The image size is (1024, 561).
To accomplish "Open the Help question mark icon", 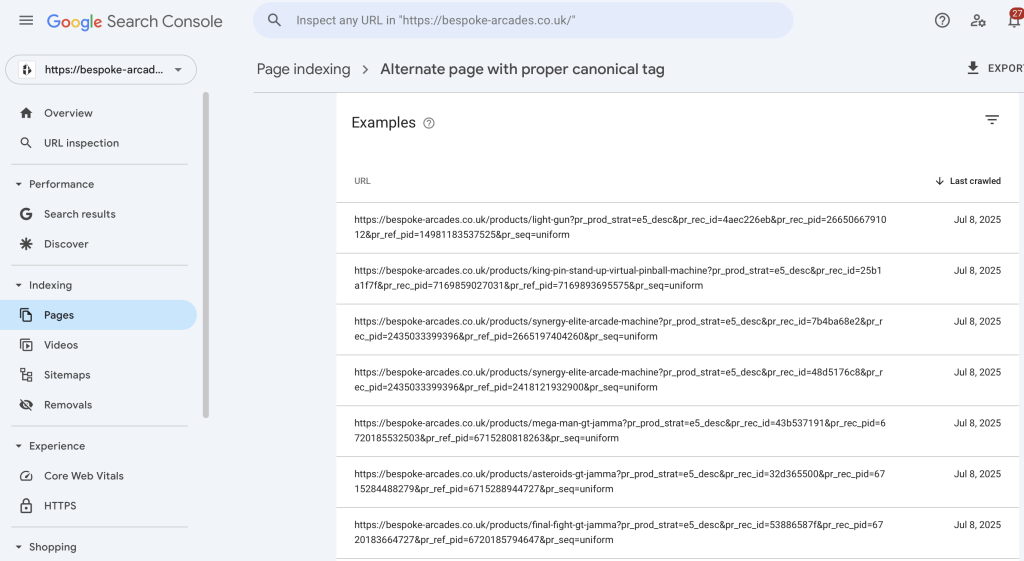I will [942, 20].
